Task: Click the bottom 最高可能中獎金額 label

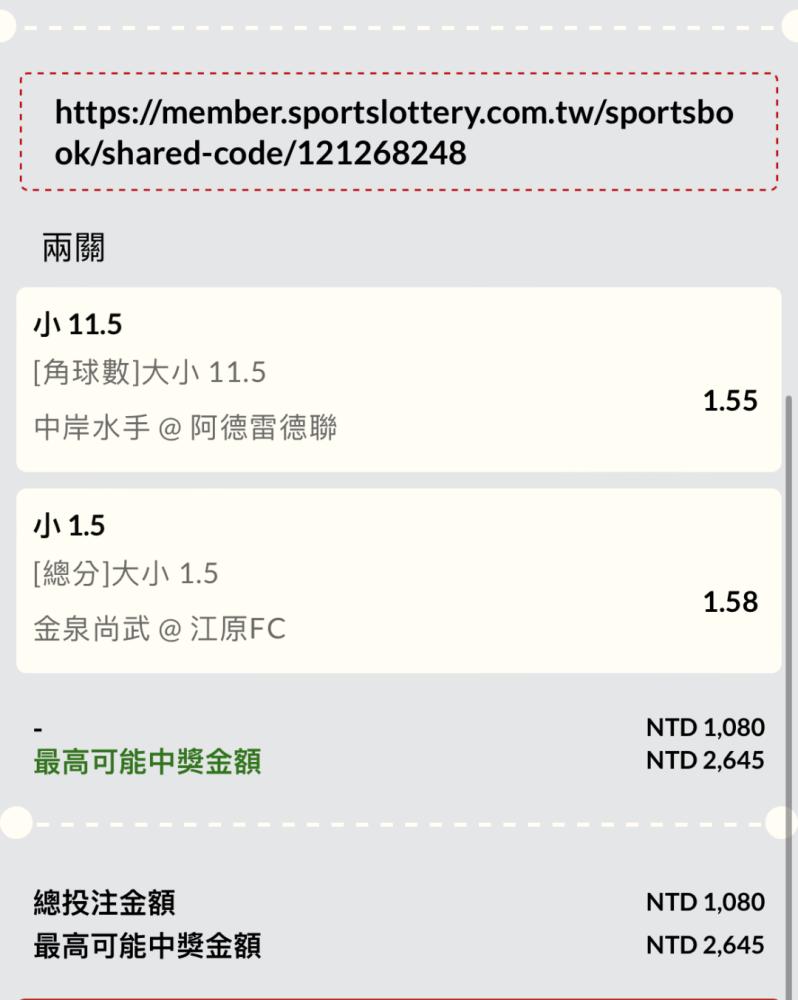Action: point(147,945)
